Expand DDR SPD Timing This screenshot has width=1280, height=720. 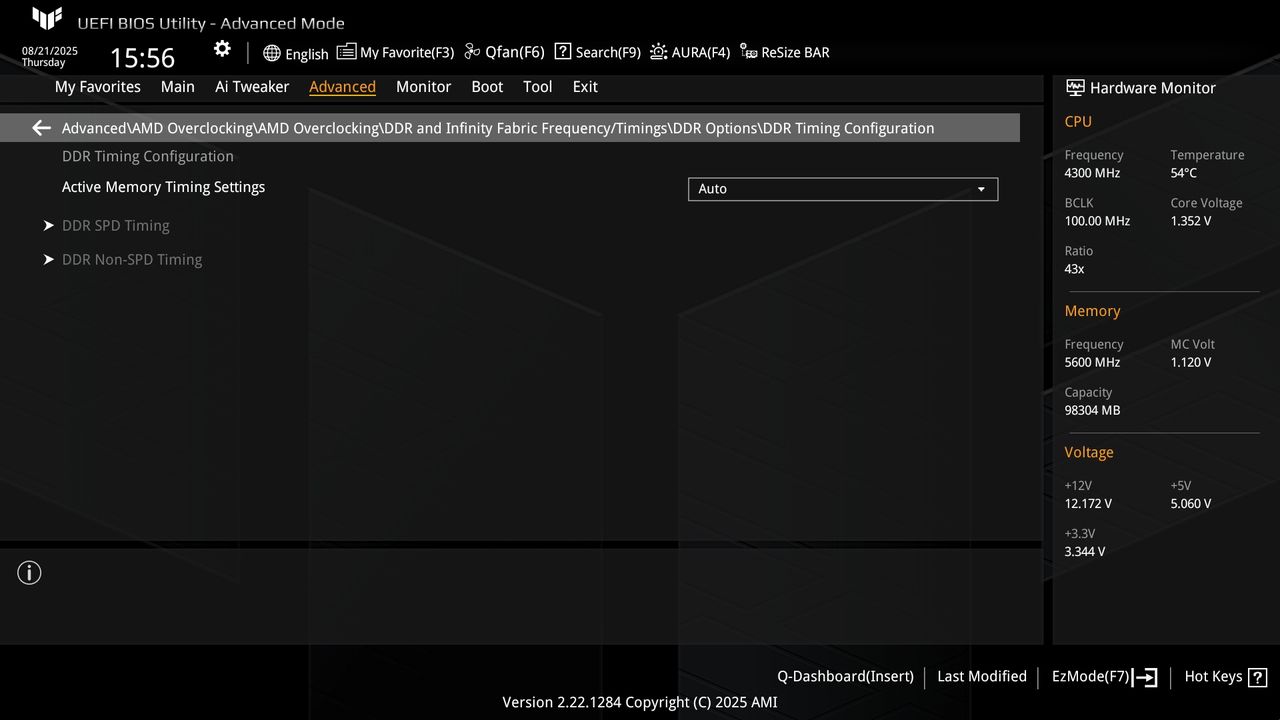click(116, 225)
